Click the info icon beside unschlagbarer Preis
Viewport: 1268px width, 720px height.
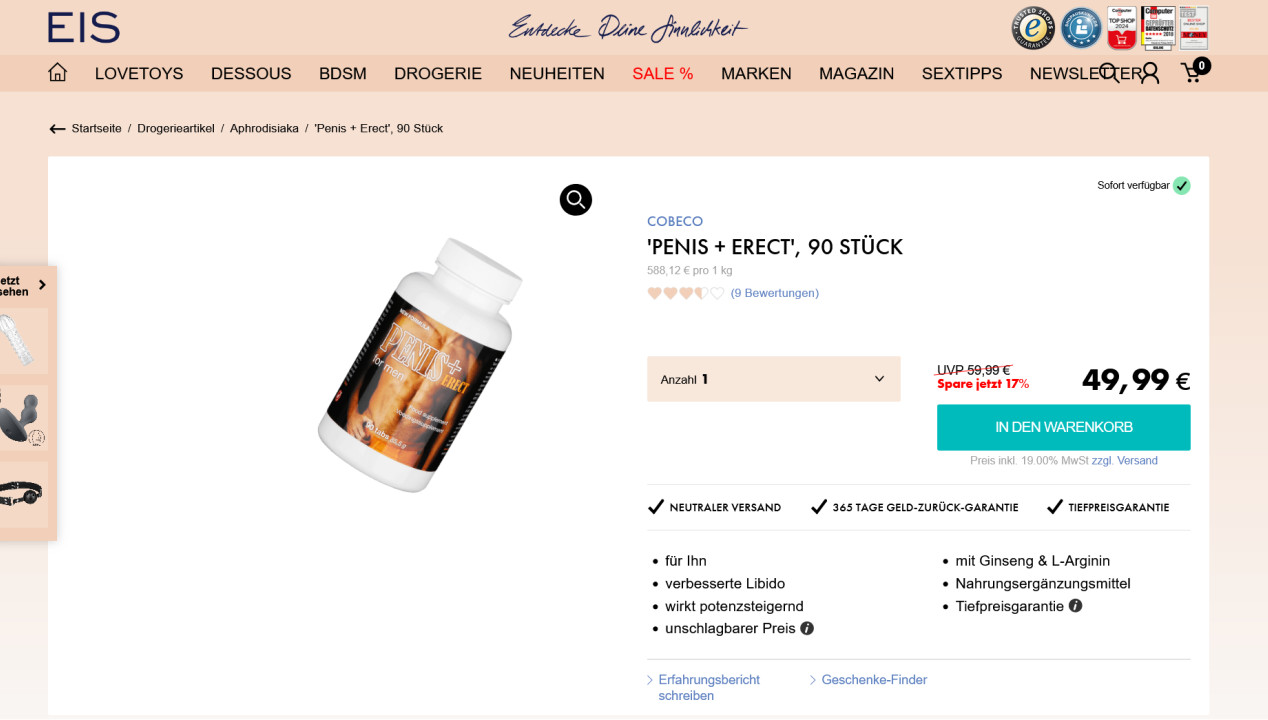click(808, 628)
